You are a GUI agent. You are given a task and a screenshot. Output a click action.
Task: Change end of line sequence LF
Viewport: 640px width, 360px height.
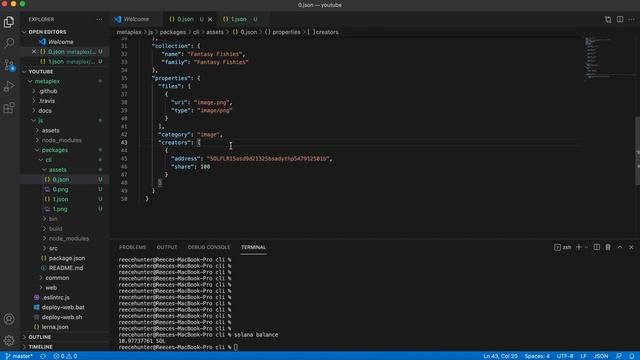[584, 356]
